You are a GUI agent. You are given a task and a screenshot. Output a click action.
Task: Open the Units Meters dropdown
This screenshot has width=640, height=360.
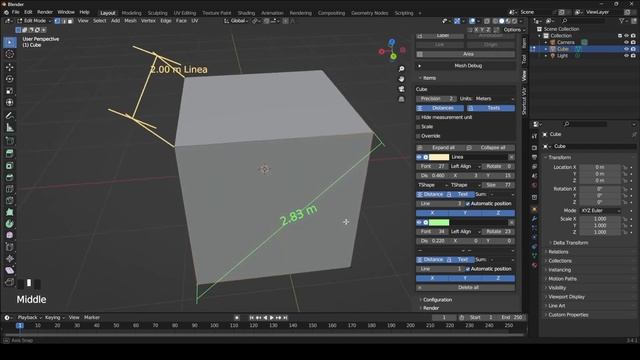[494, 99]
